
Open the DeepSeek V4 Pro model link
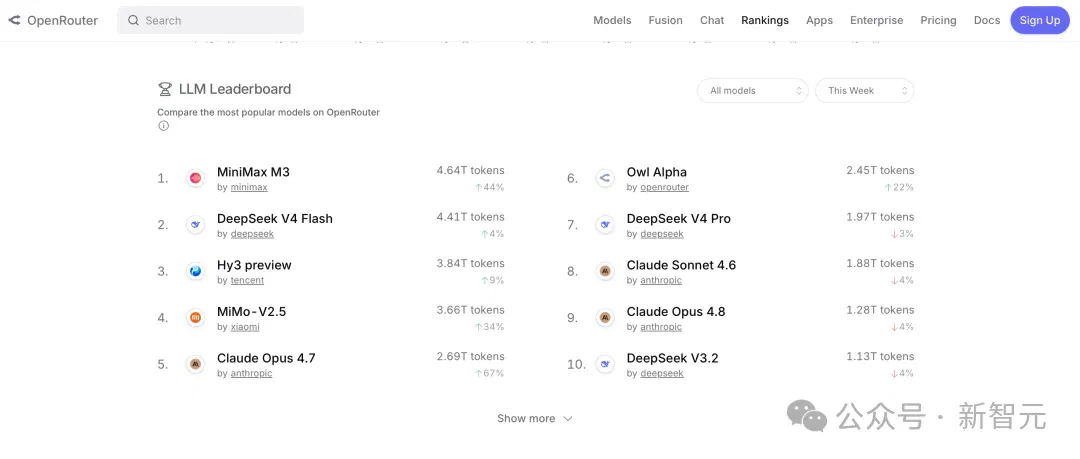(x=679, y=218)
